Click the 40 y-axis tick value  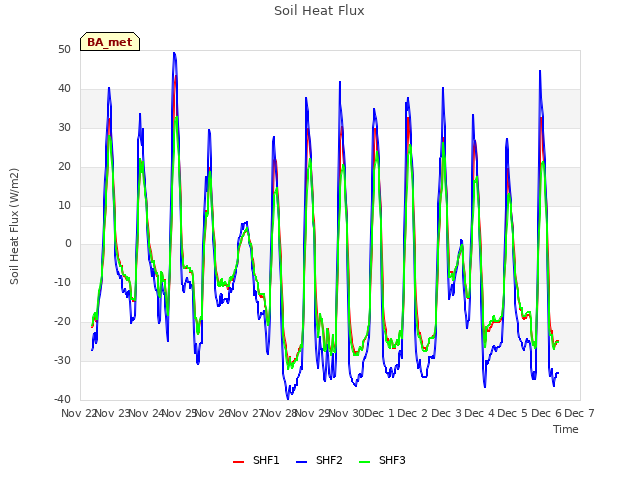[x=64, y=89]
